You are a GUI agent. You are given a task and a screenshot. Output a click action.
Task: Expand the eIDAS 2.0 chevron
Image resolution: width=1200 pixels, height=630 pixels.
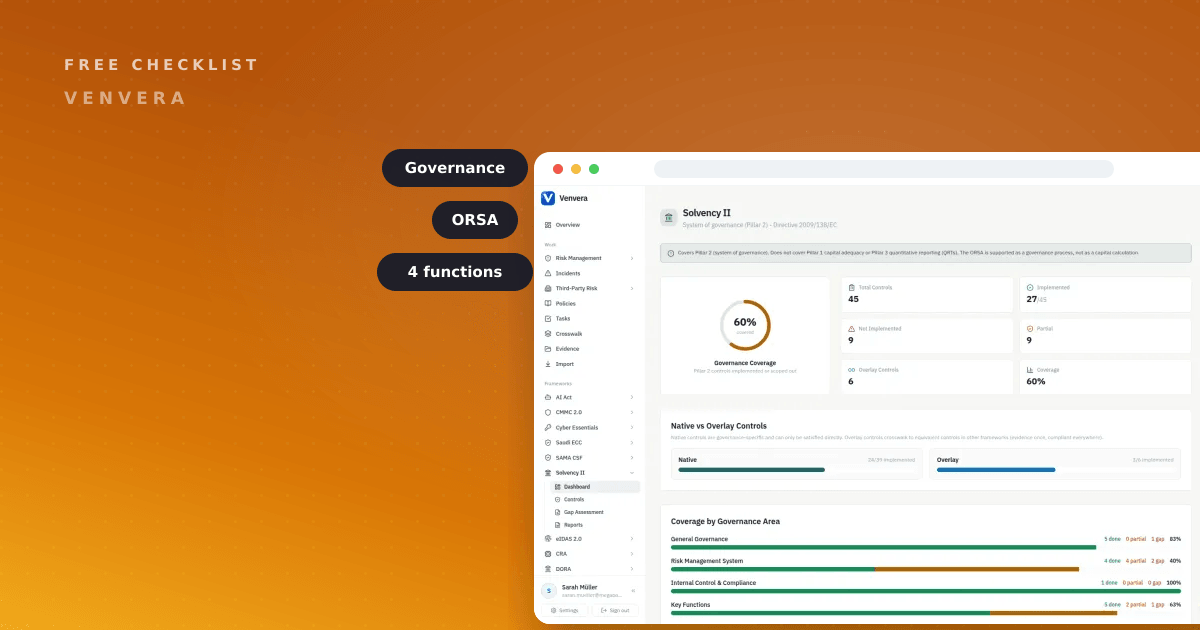click(632, 538)
